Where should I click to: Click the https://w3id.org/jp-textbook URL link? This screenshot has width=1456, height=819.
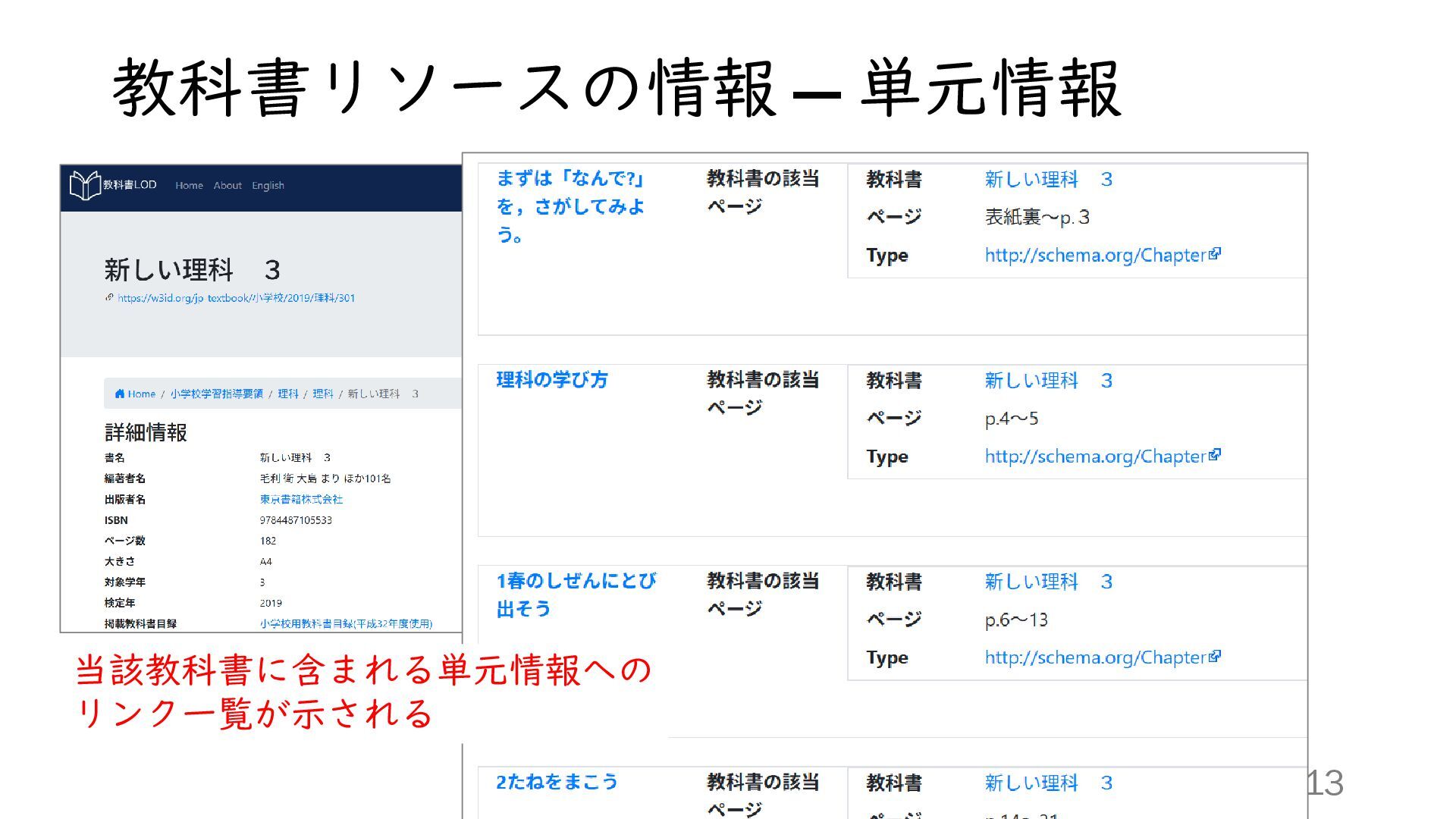tap(236, 298)
